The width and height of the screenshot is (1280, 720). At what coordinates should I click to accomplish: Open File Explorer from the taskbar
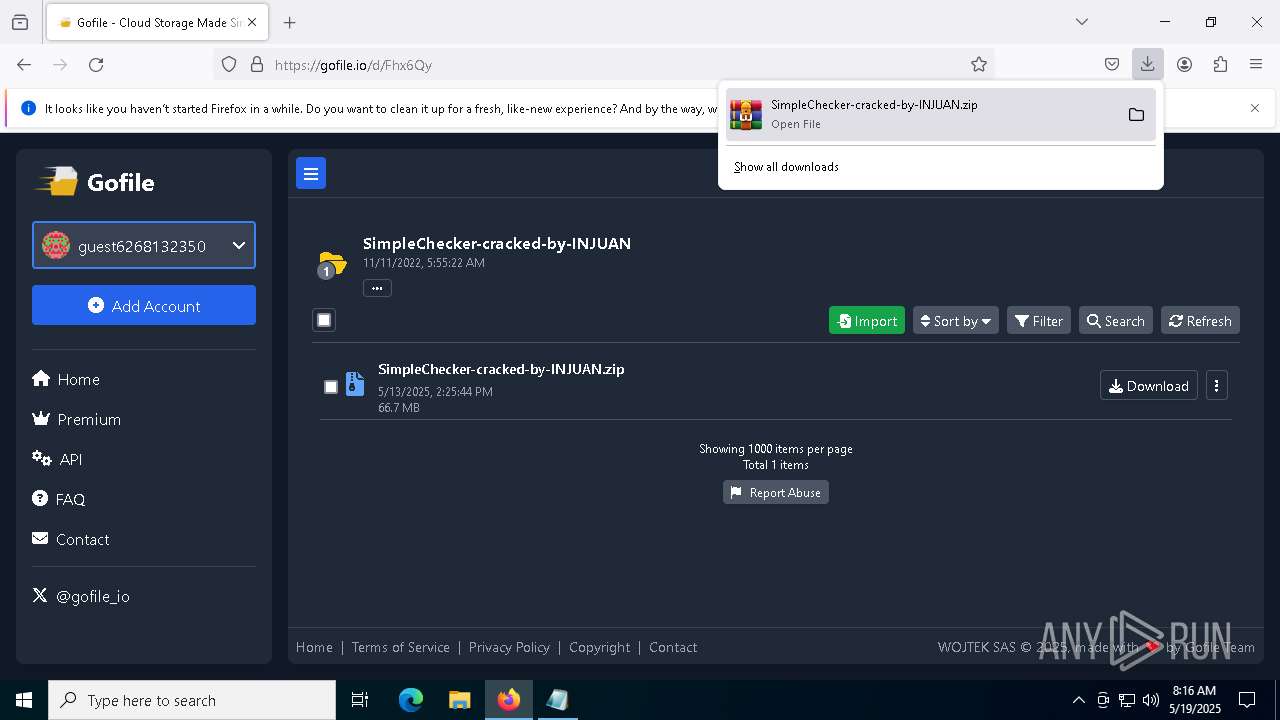click(459, 700)
